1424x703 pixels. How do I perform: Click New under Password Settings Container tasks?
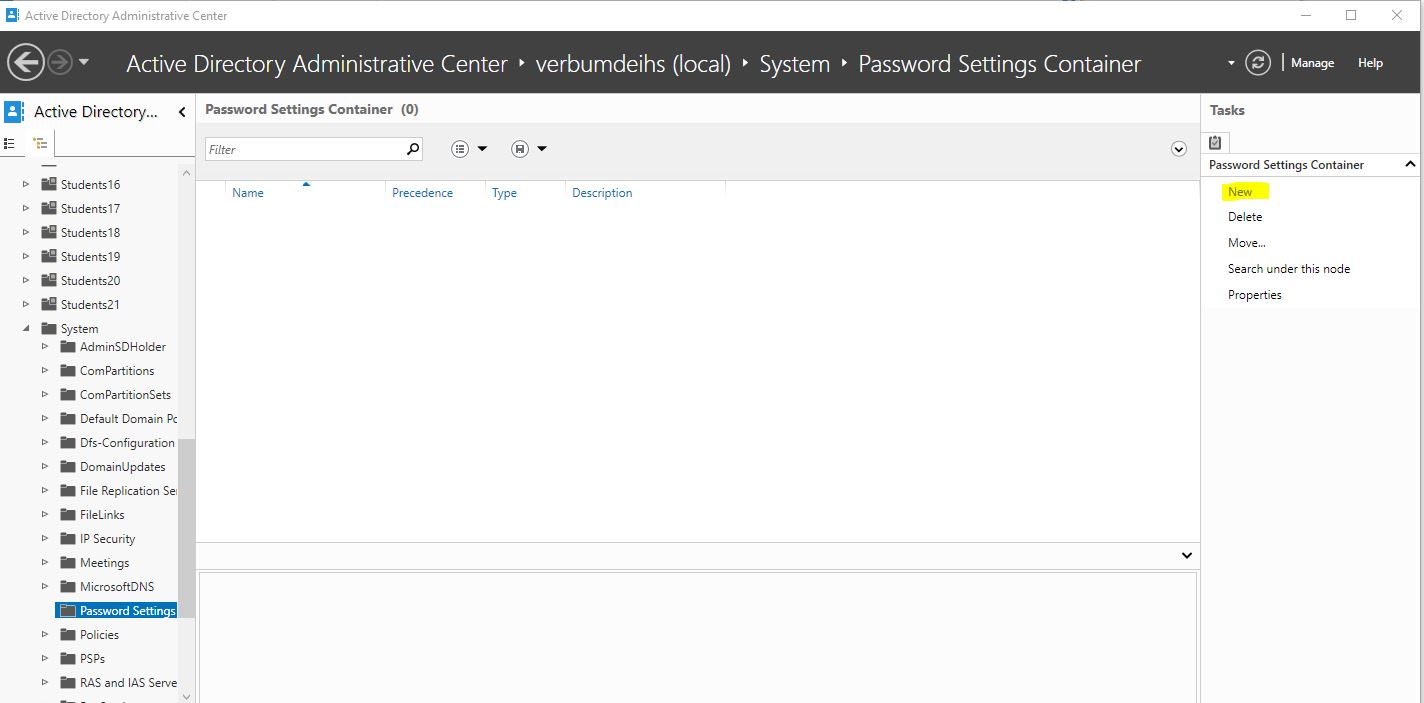1241,191
